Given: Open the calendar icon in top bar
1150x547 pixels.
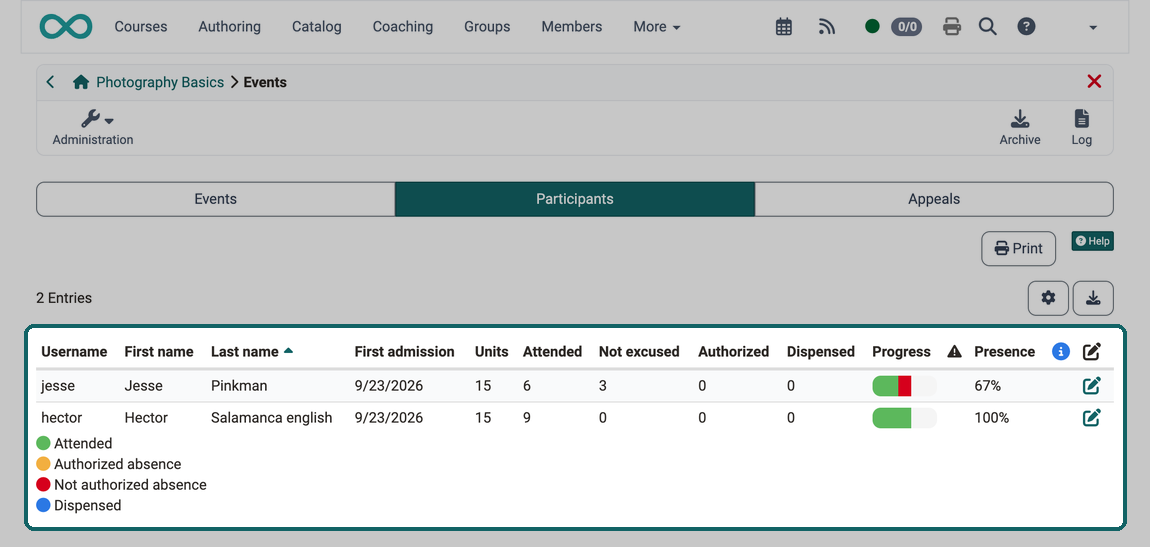Looking at the screenshot, I should 784,27.
